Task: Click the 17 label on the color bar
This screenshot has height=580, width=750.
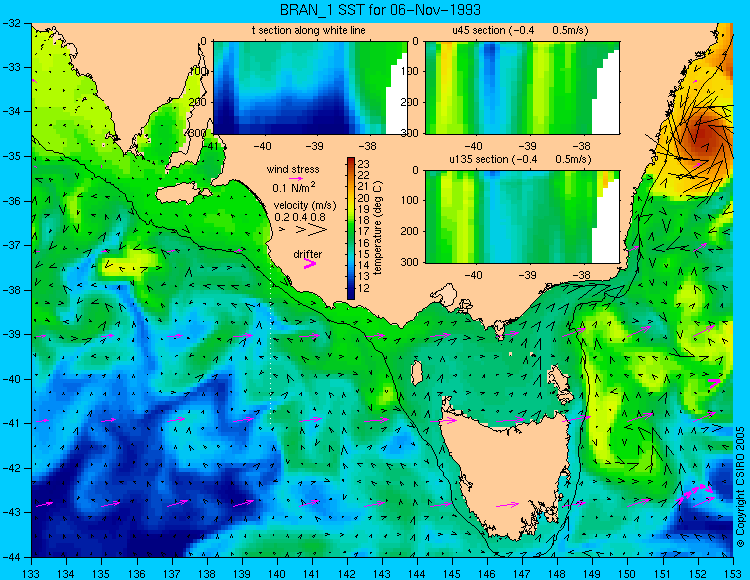Action: (x=364, y=232)
